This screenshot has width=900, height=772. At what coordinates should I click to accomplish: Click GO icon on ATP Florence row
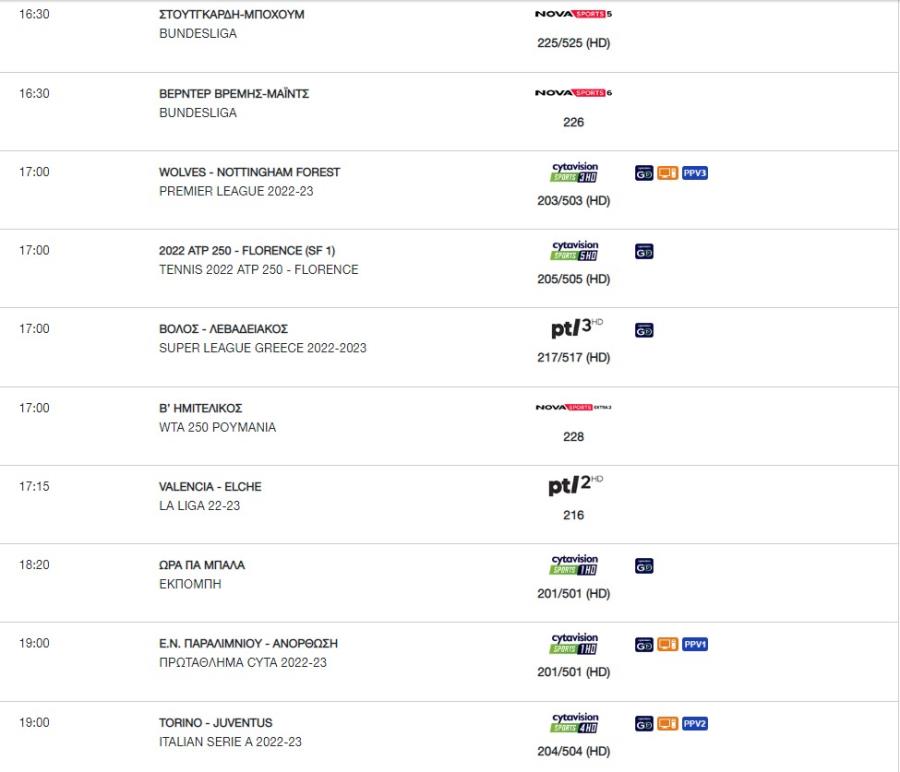tap(644, 251)
